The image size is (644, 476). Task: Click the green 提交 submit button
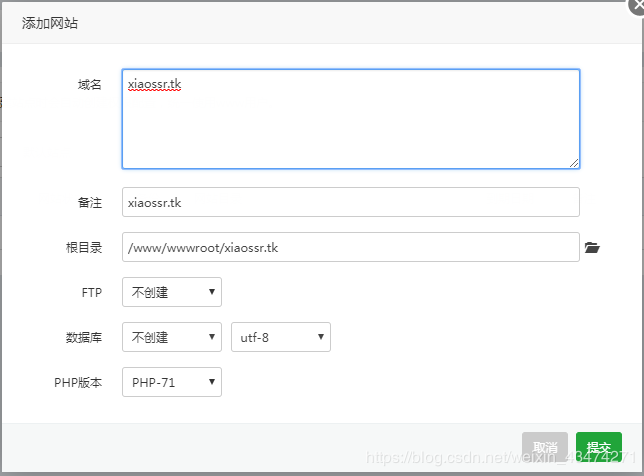(x=598, y=447)
